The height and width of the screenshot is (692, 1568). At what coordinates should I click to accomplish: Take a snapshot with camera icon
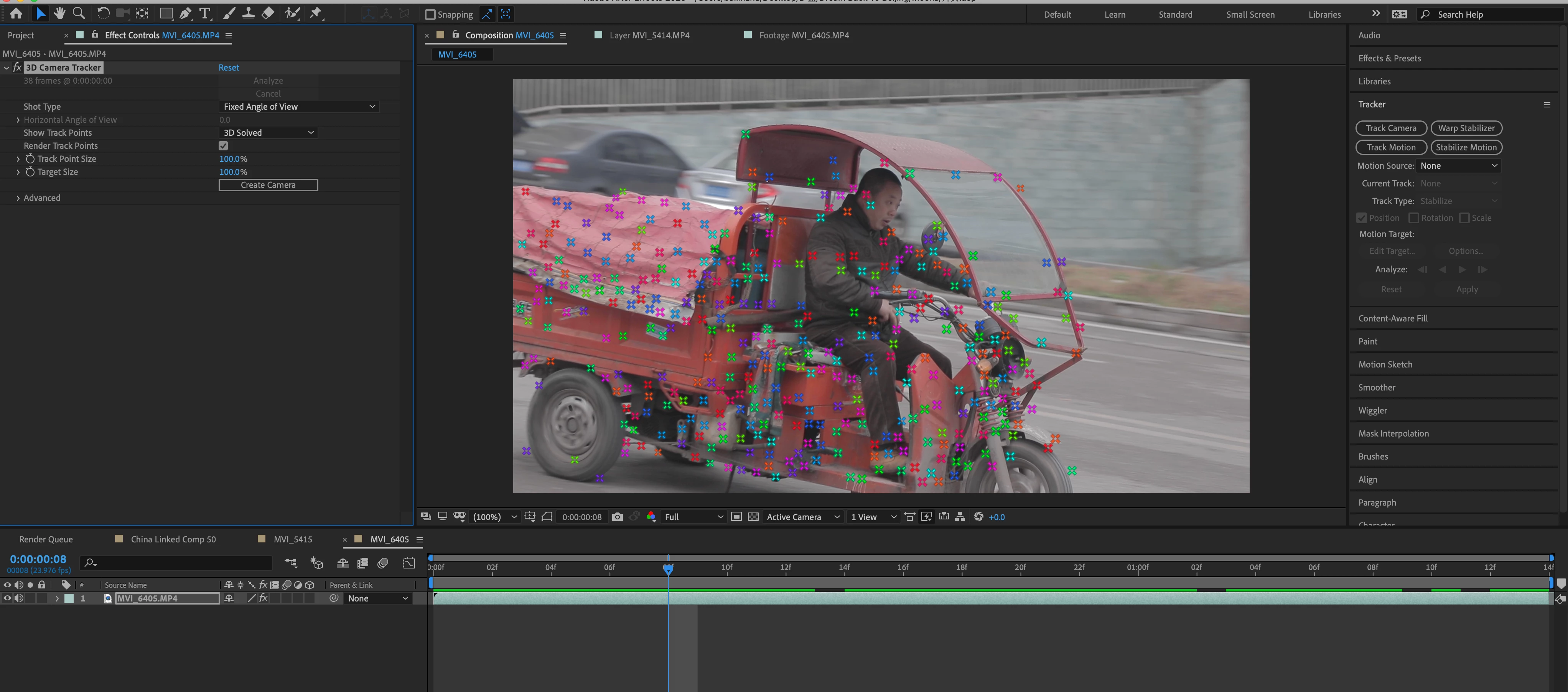click(x=617, y=517)
